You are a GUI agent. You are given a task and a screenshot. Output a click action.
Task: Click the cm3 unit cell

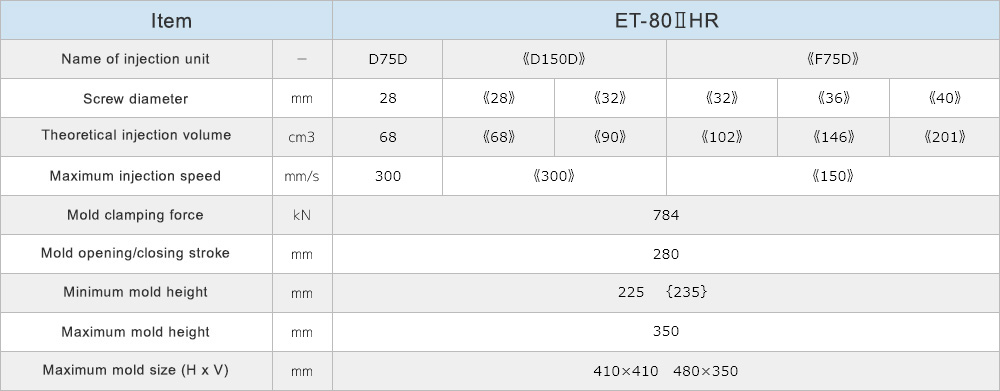[302, 137]
